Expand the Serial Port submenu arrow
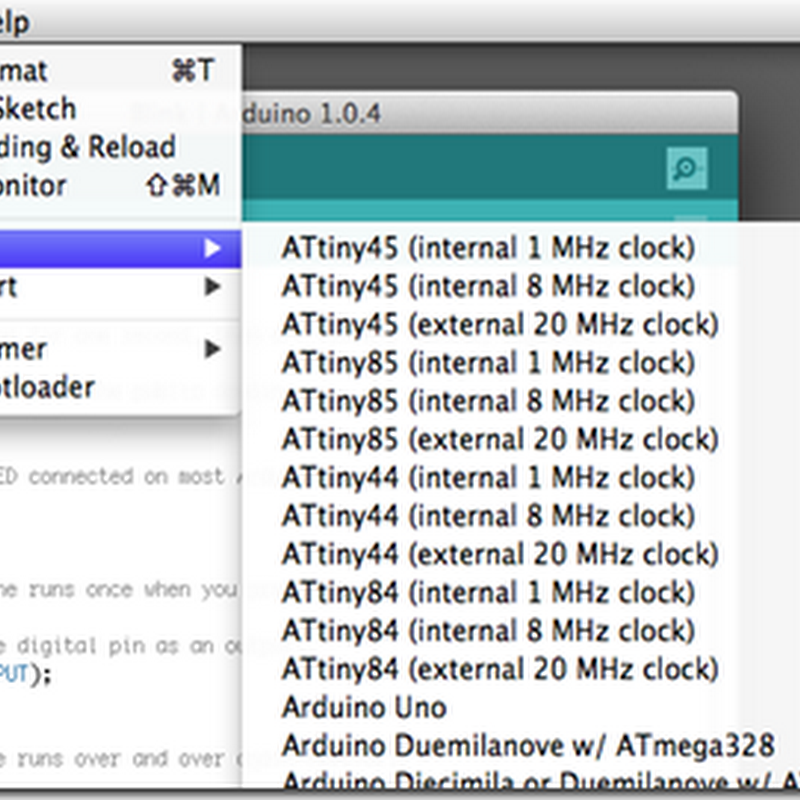Screen dimensions: 800x800 pyautogui.click(x=212, y=287)
